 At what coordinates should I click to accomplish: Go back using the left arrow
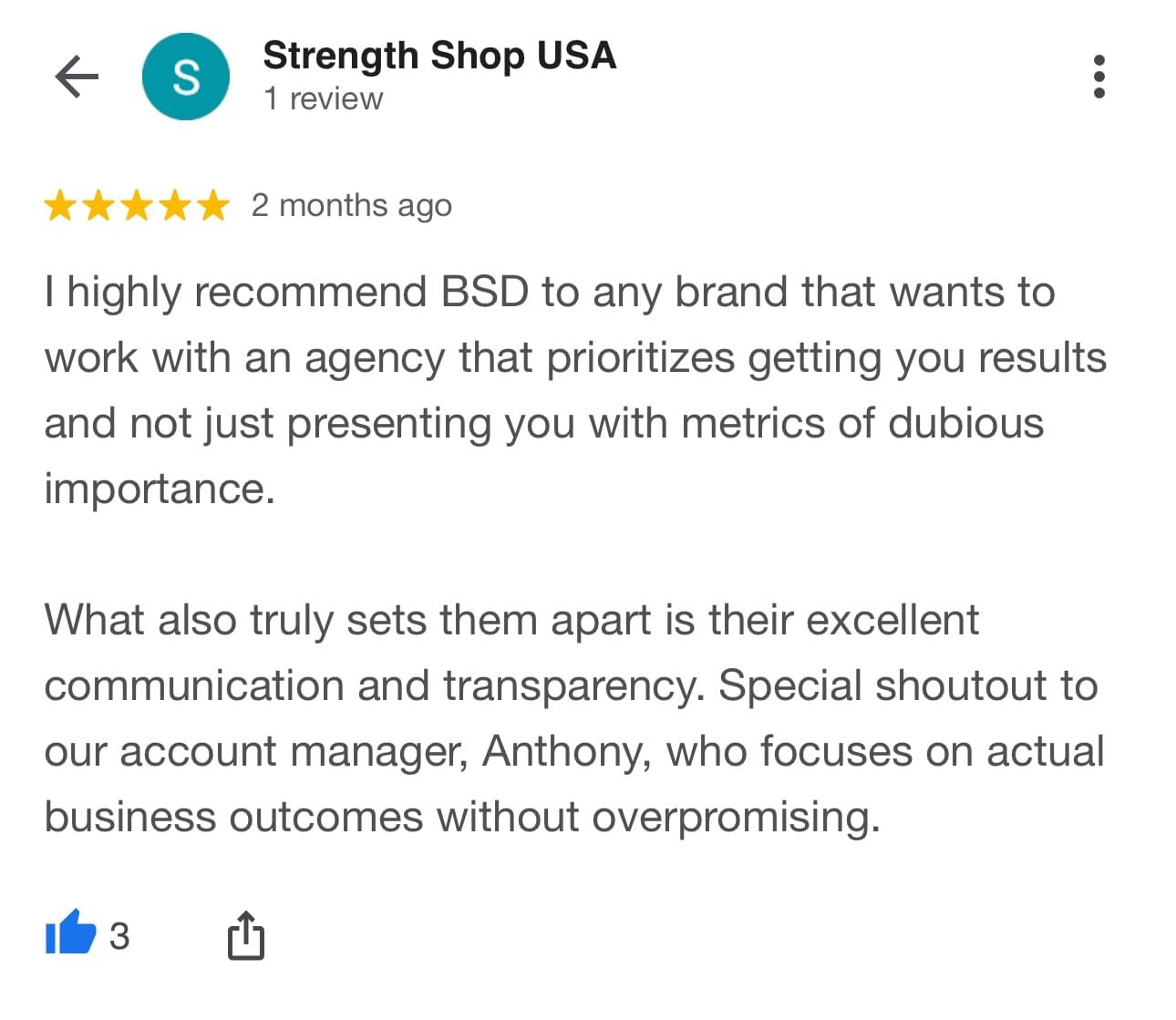[x=77, y=77]
